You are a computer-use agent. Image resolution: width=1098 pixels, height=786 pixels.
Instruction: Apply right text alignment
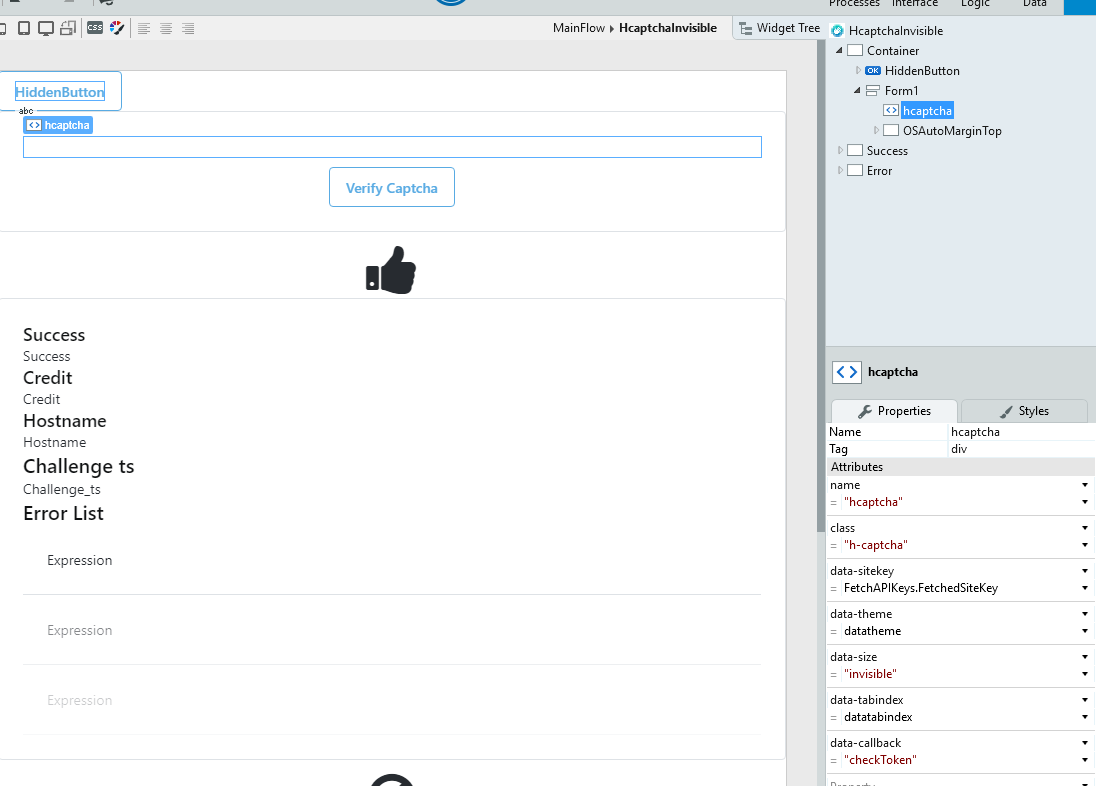[188, 28]
